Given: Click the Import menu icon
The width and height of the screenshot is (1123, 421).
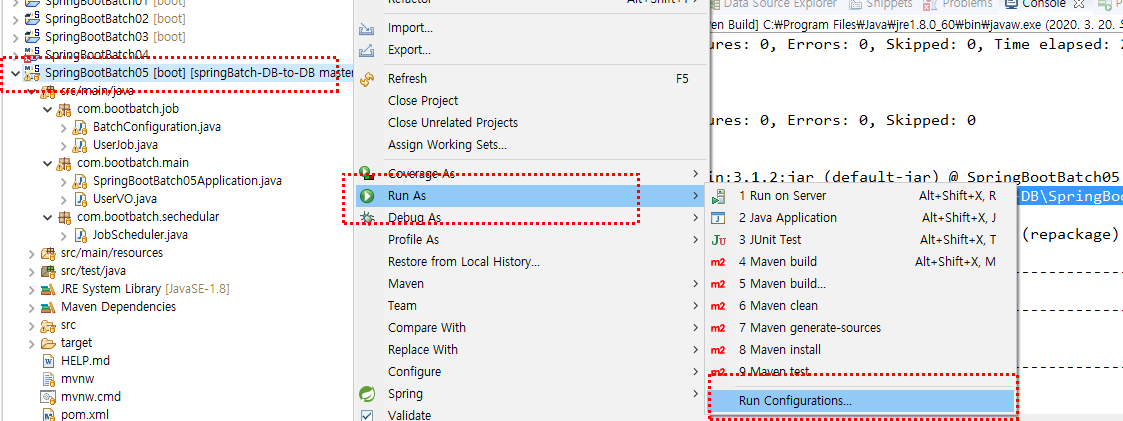Looking at the screenshot, I should 367,29.
